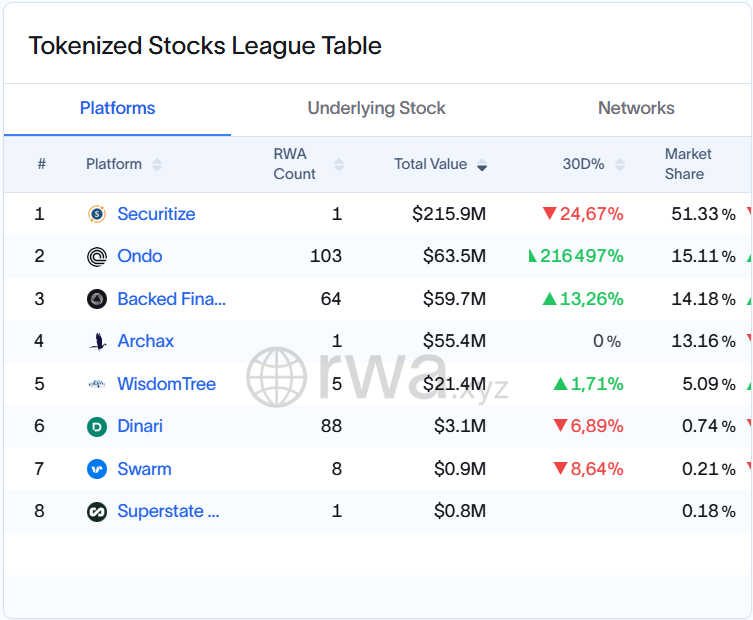Sort table by 30D% arrows
This screenshot has width=753, height=620.
click(620, 165)
